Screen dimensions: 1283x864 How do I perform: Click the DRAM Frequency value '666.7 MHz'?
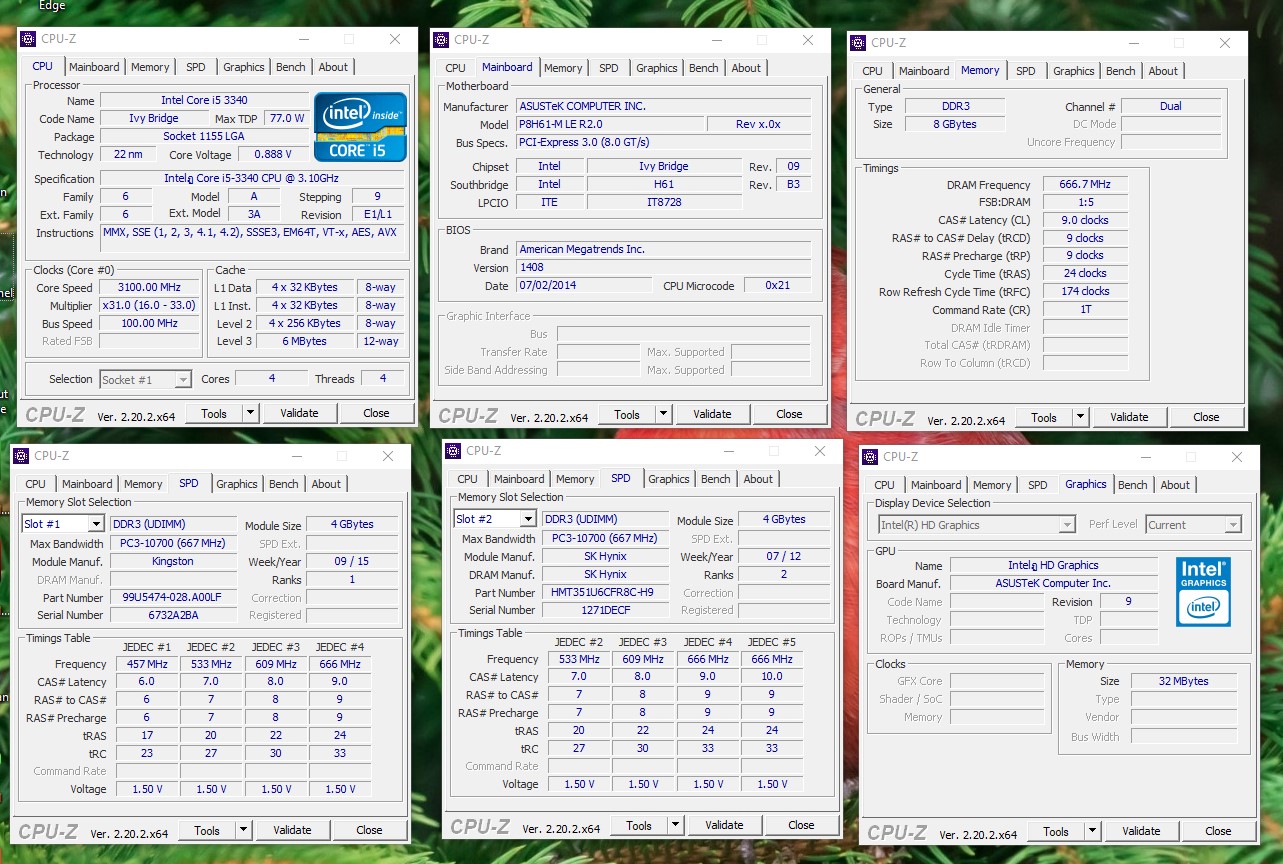coord(1085,185)
